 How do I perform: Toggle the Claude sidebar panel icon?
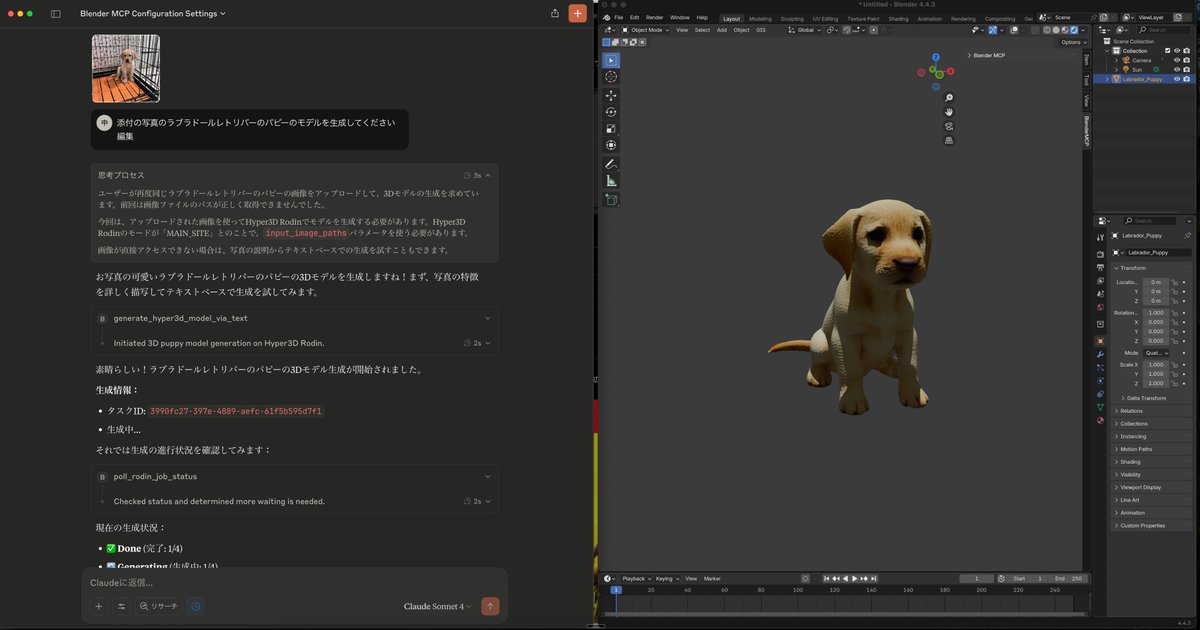(55, 14)
